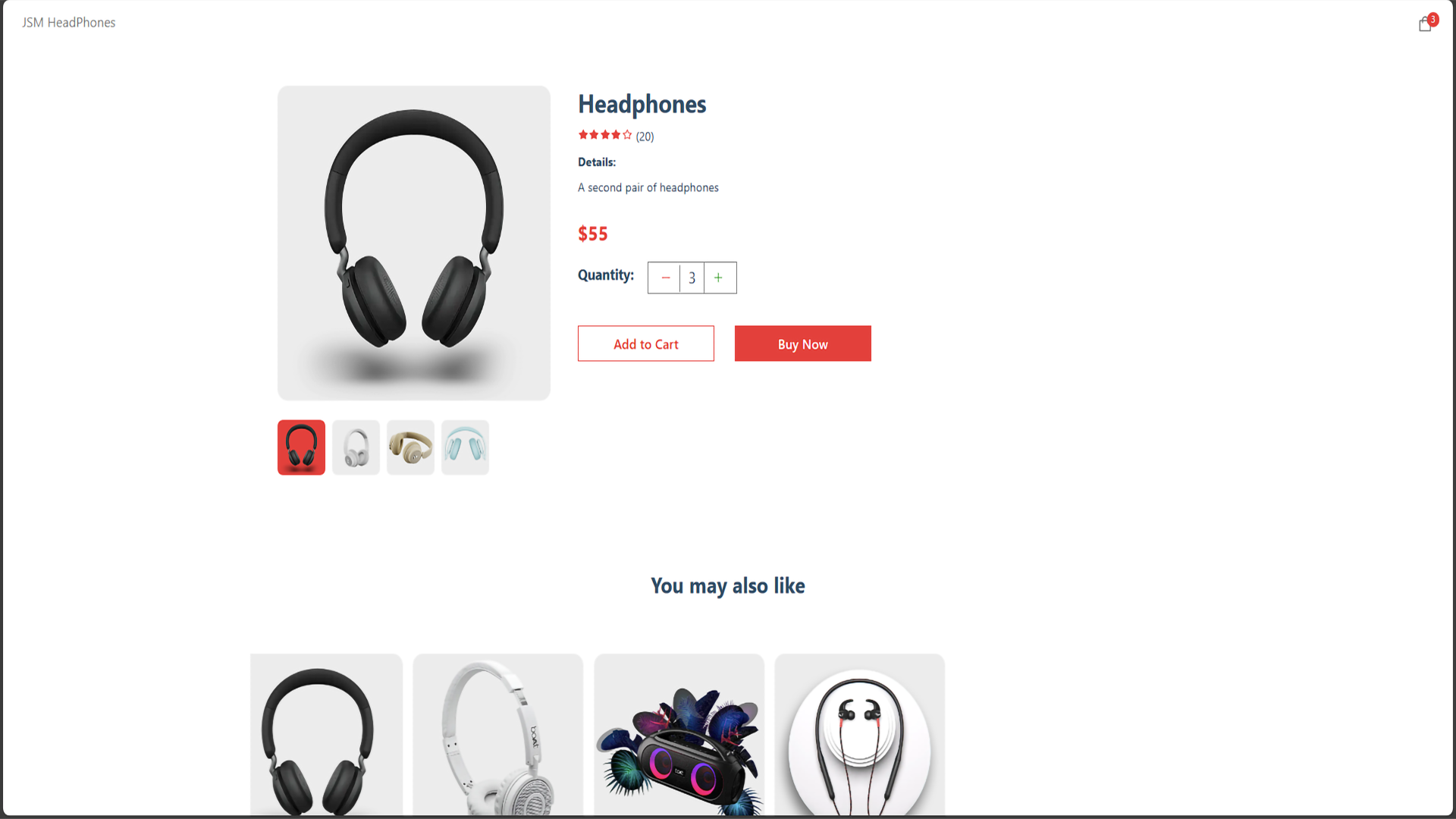Click the main large headphones product image

pyautogui.click(x=414, y=243)
